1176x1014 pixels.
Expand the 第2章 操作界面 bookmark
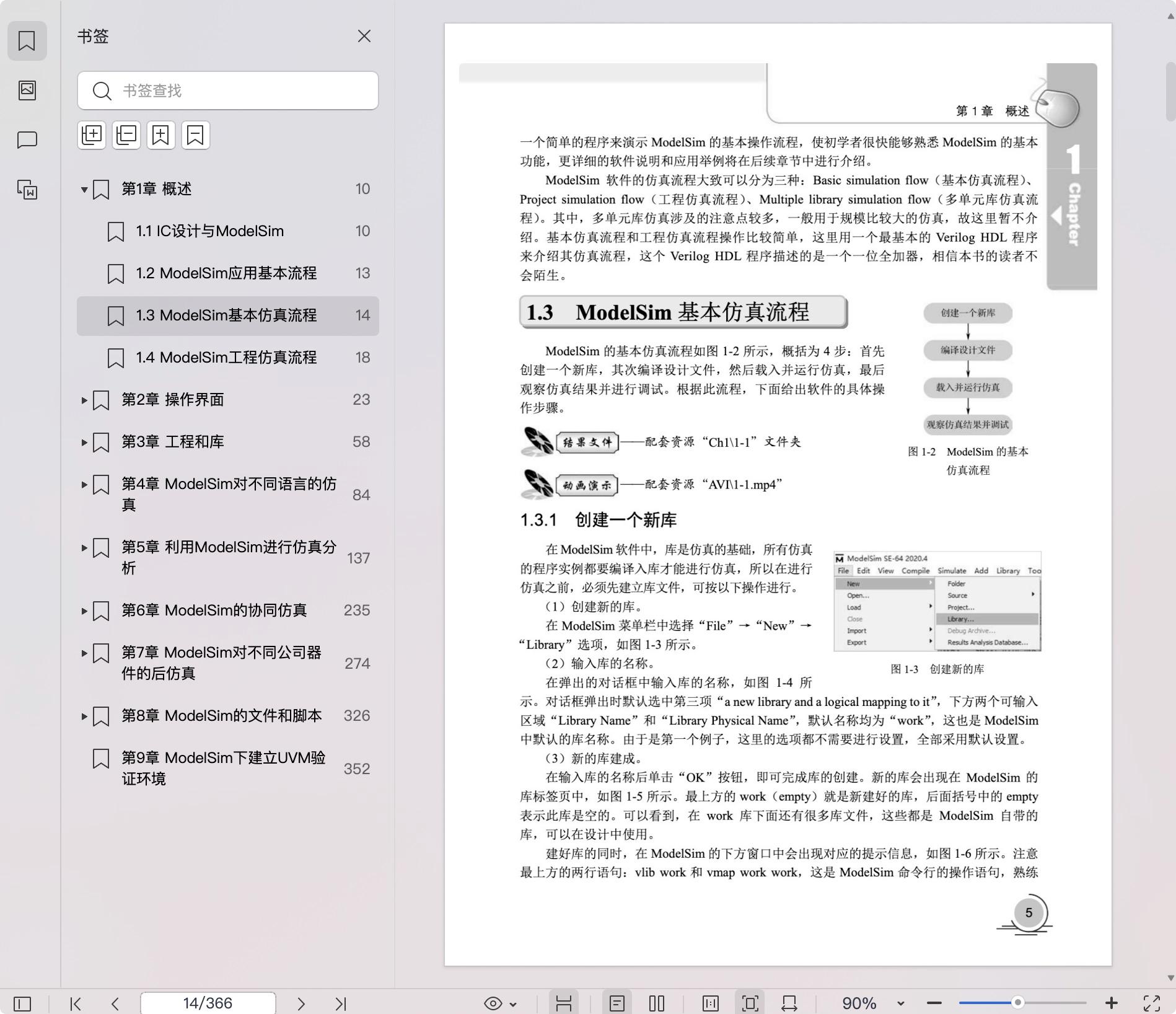tap(84, 400)
